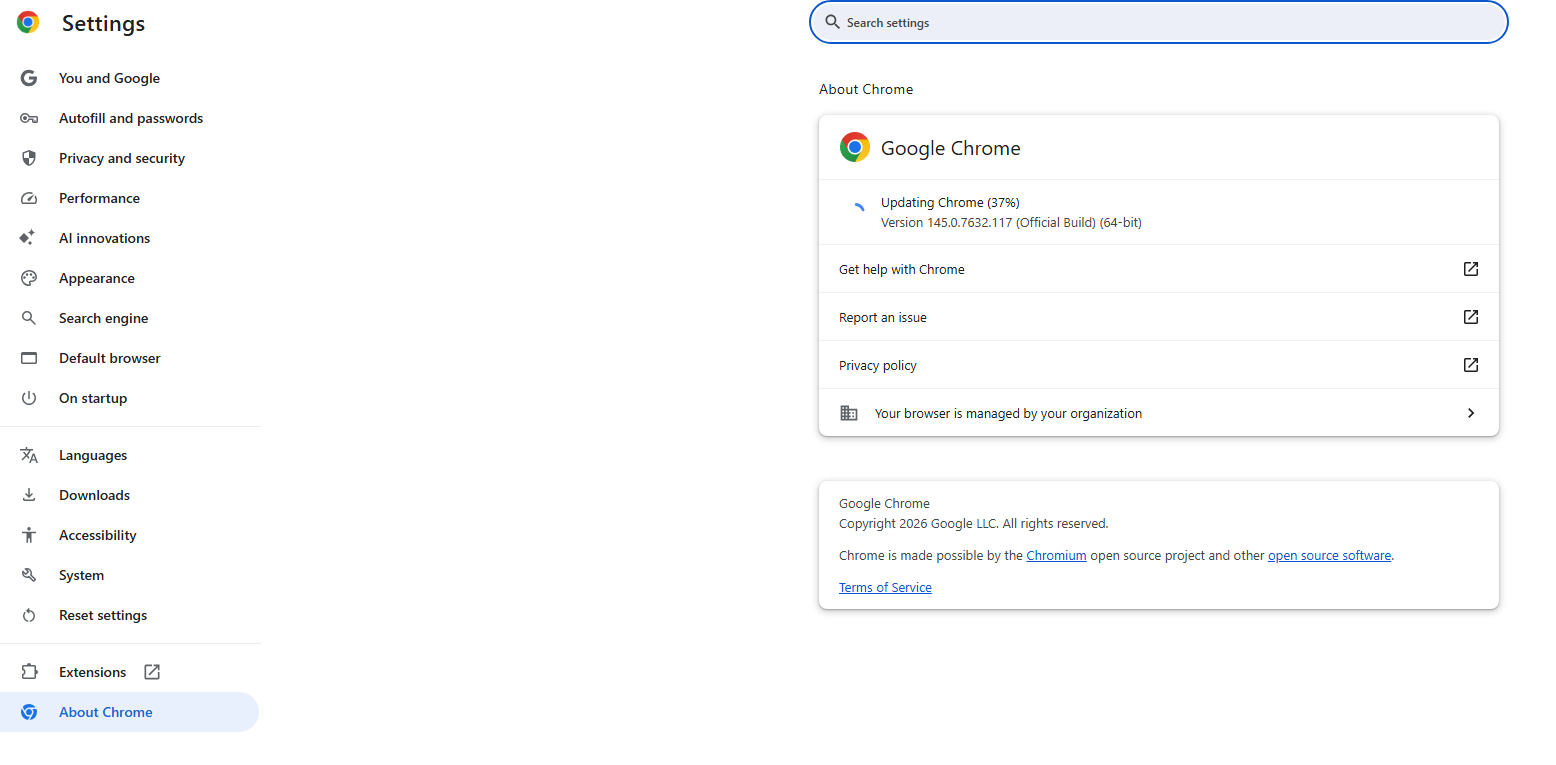The image size is (1556, 765).
Task: Click the Downloads arrow icon
Action: (29, 494)
